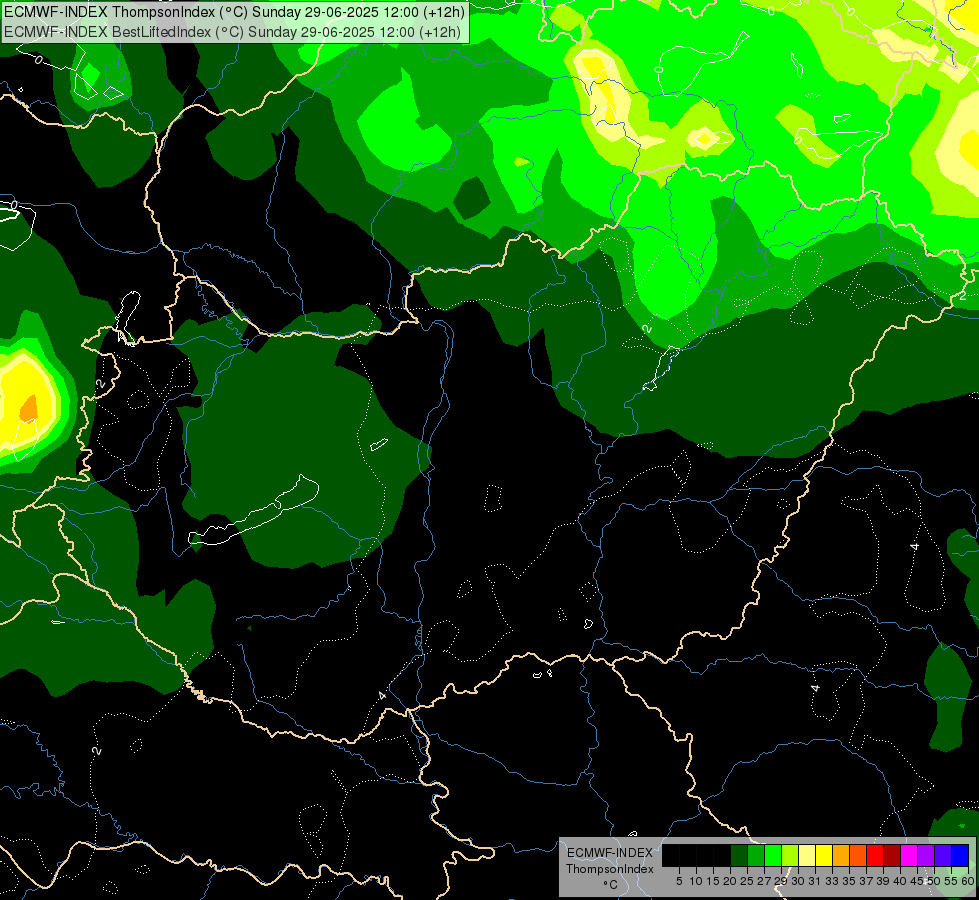The image size is (979, 900).
Task: Click the ThompsonIndex title line in header
Action: (234, 11)
